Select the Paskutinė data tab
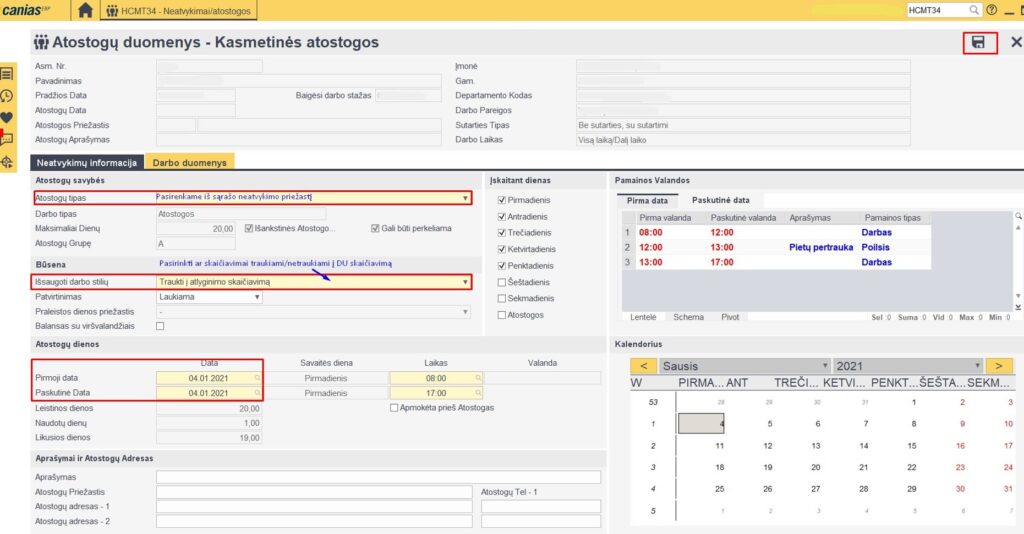This screenshot has width=1024, height=534. [720, 200]
